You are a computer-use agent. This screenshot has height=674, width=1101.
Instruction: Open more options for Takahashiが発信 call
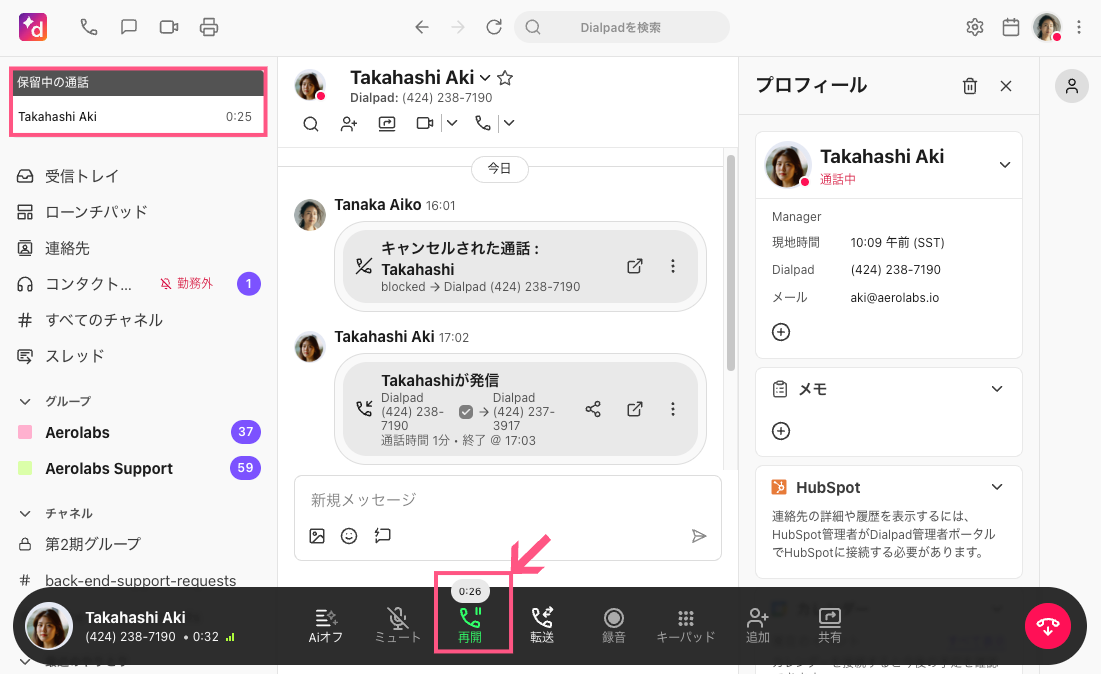tap(673, 409)
